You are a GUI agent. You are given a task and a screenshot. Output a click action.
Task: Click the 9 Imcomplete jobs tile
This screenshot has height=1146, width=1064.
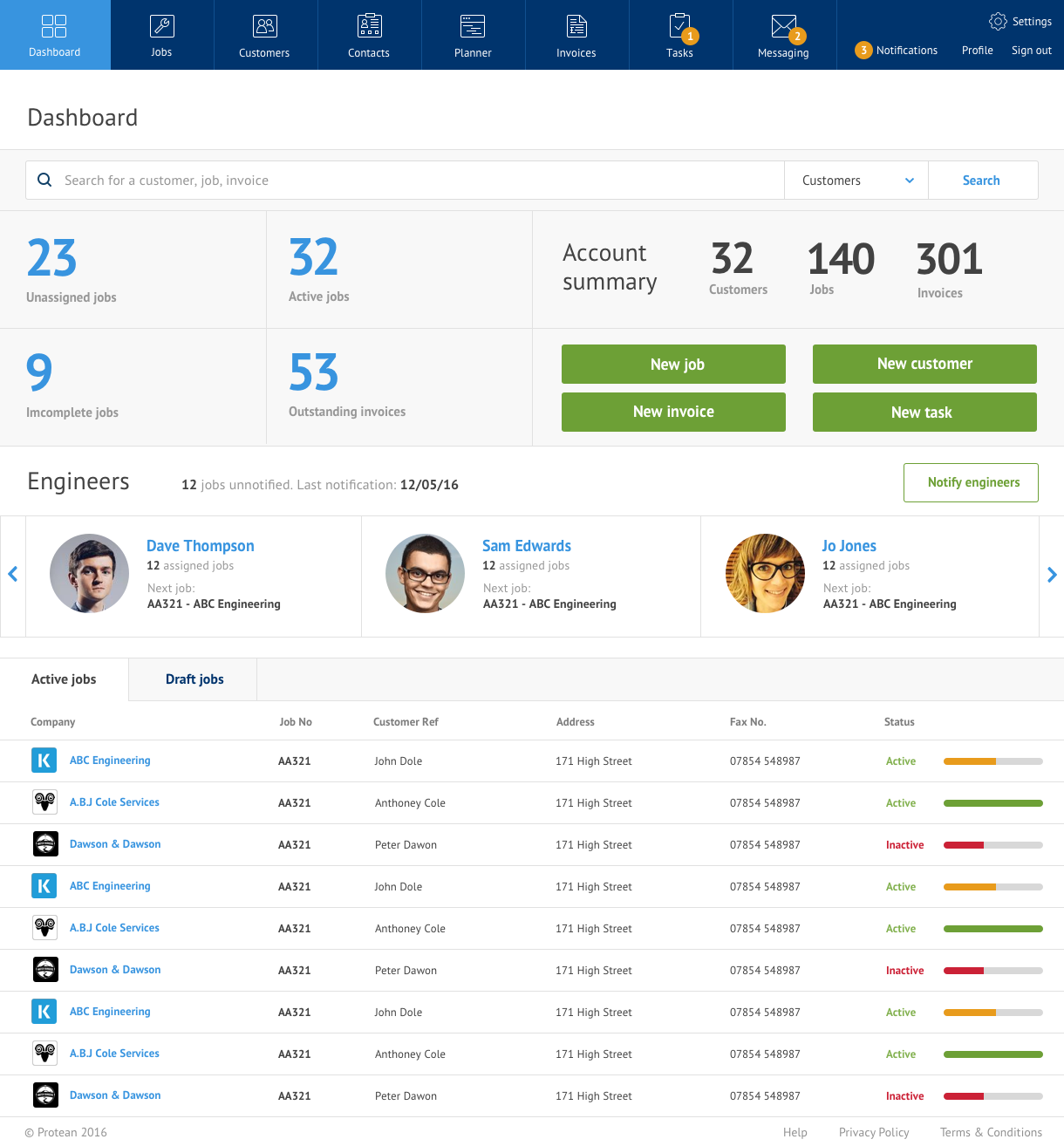pyautogui.click(x=133, y=387)
